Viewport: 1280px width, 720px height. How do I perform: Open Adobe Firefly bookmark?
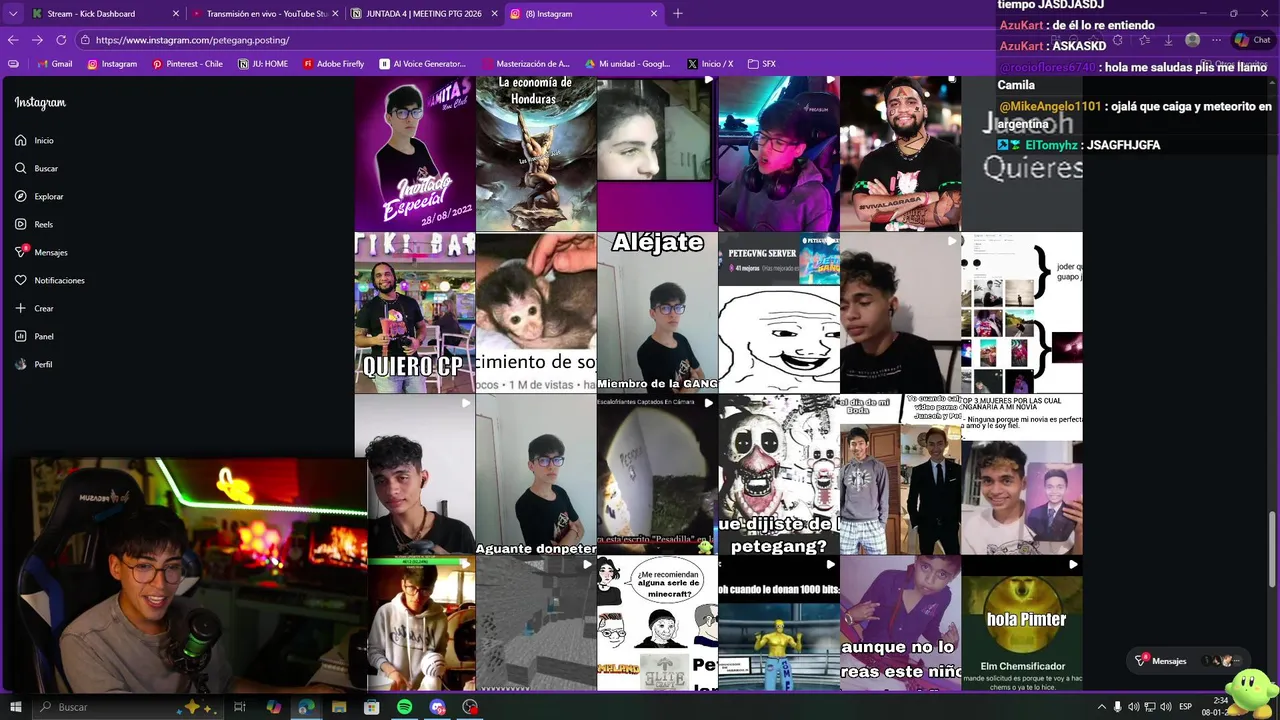coord(333,64)
